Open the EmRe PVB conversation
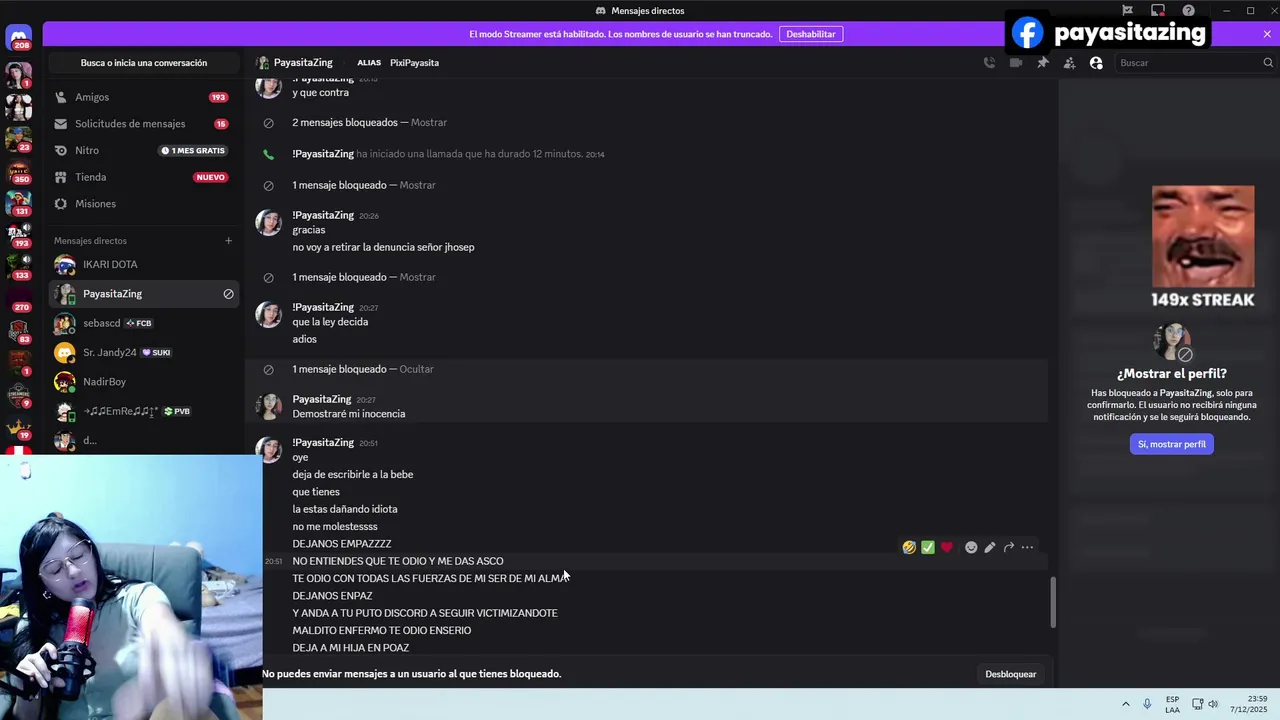The height and width of the screenshot is (720, 1280). pyautogui.click(x=143, y=411)
